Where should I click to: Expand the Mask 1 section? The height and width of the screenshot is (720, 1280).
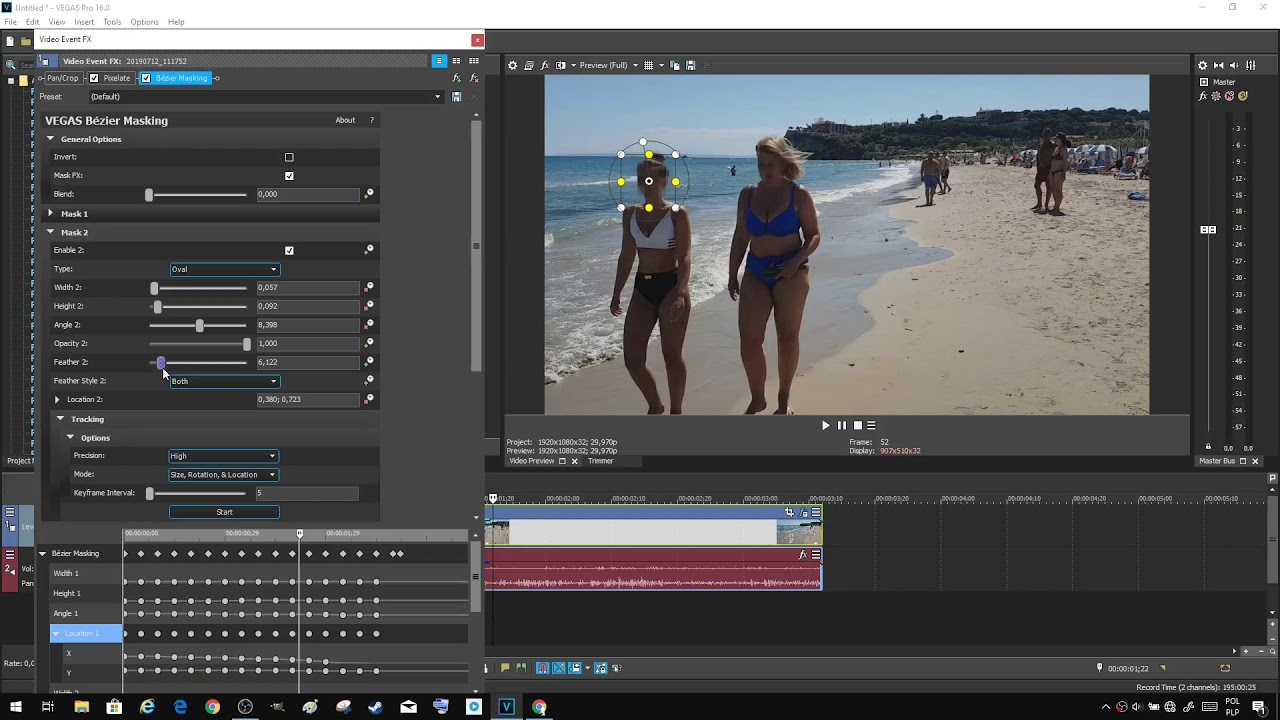[x=50, y=213]
